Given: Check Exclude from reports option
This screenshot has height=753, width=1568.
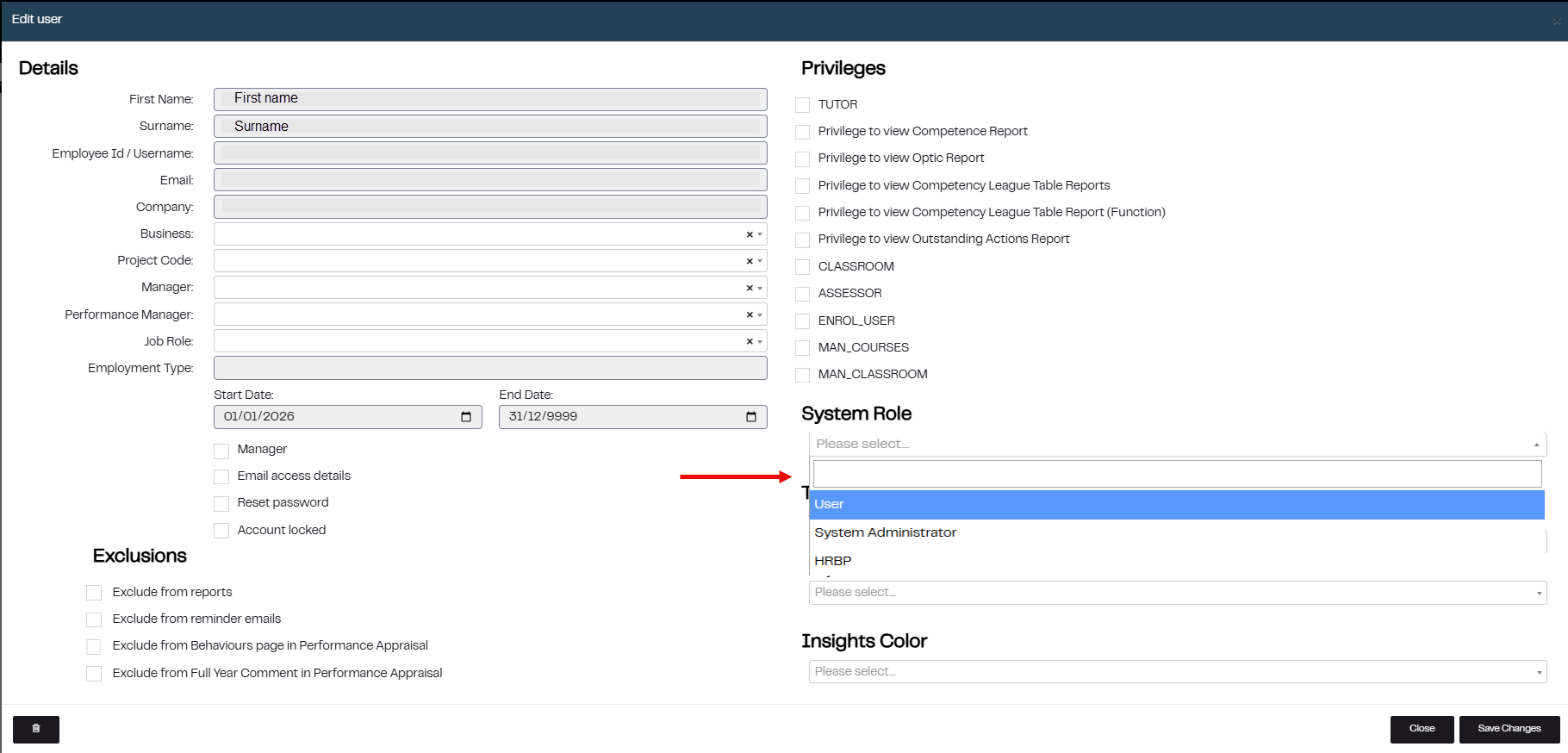Looking at the screenshot, I should click(x=94, y=593).
